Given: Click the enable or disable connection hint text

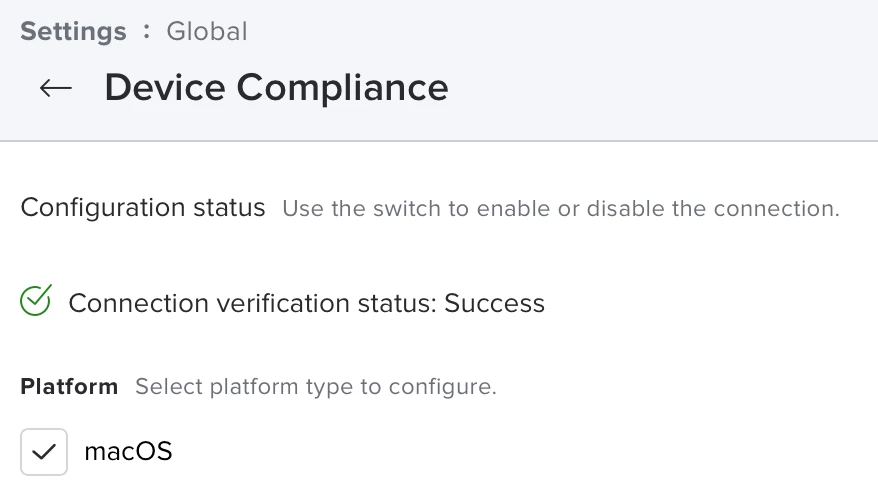Looking at the screenshot, I should pos(561,208).
